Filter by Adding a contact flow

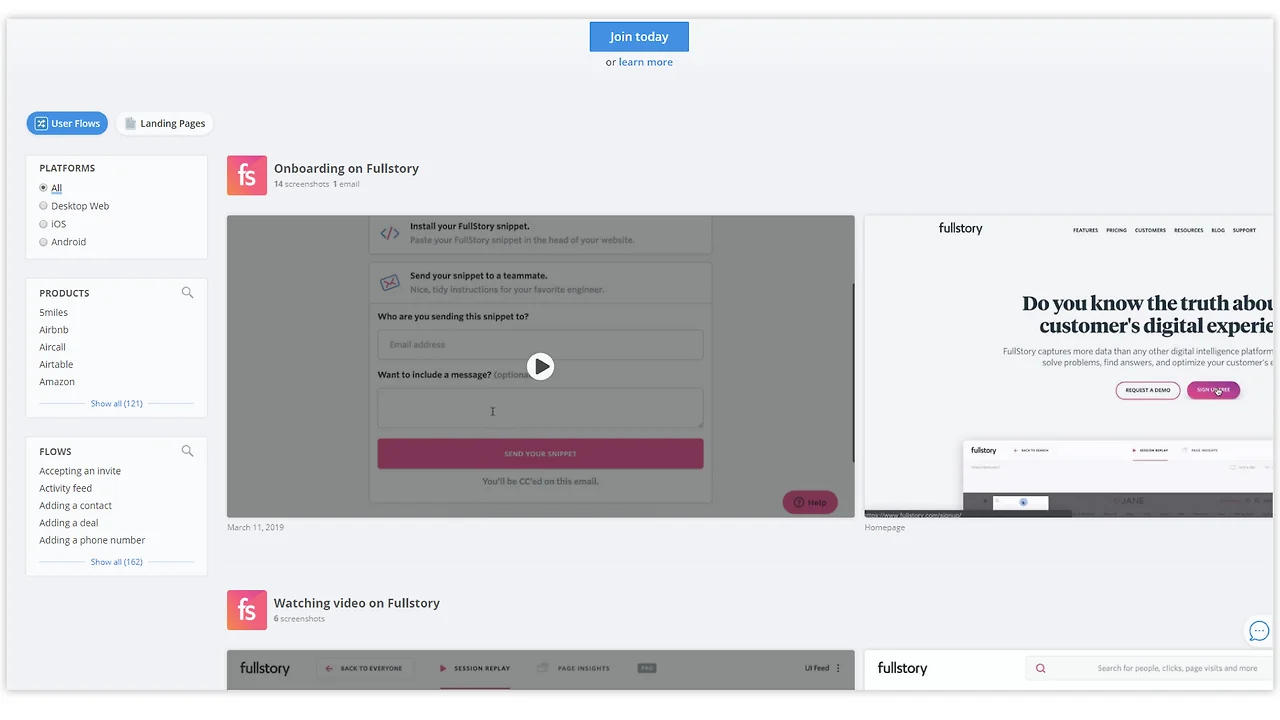coord(76,506)
